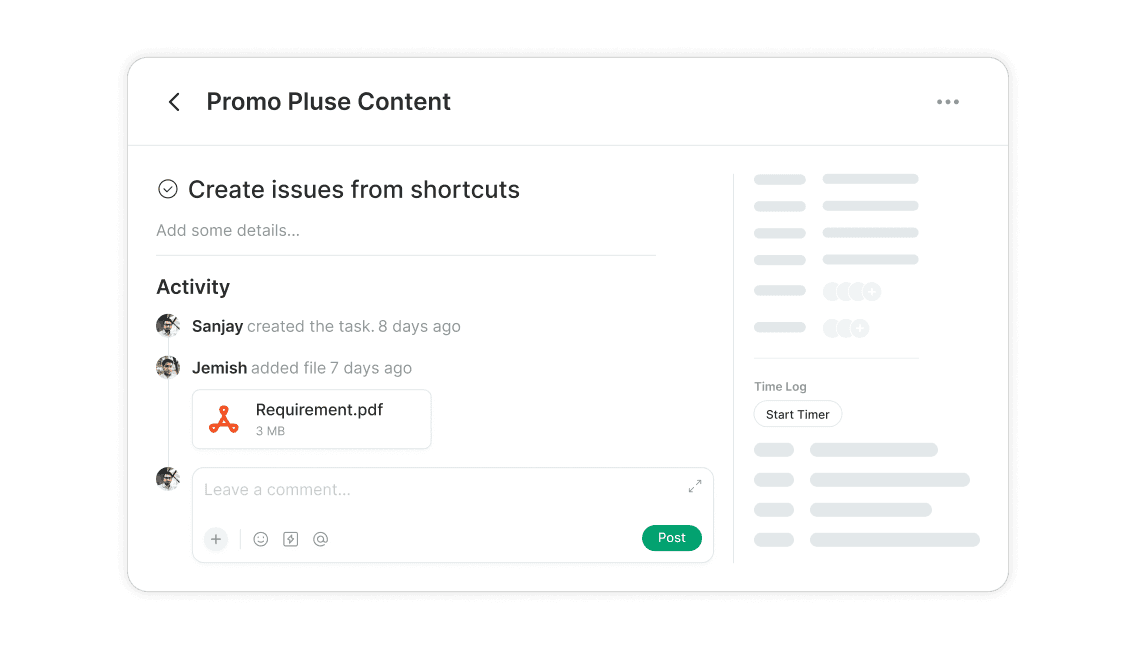Expand the comment box to fullscreen
Viewport: 1136px width, 648px height.
click(695, 486)
